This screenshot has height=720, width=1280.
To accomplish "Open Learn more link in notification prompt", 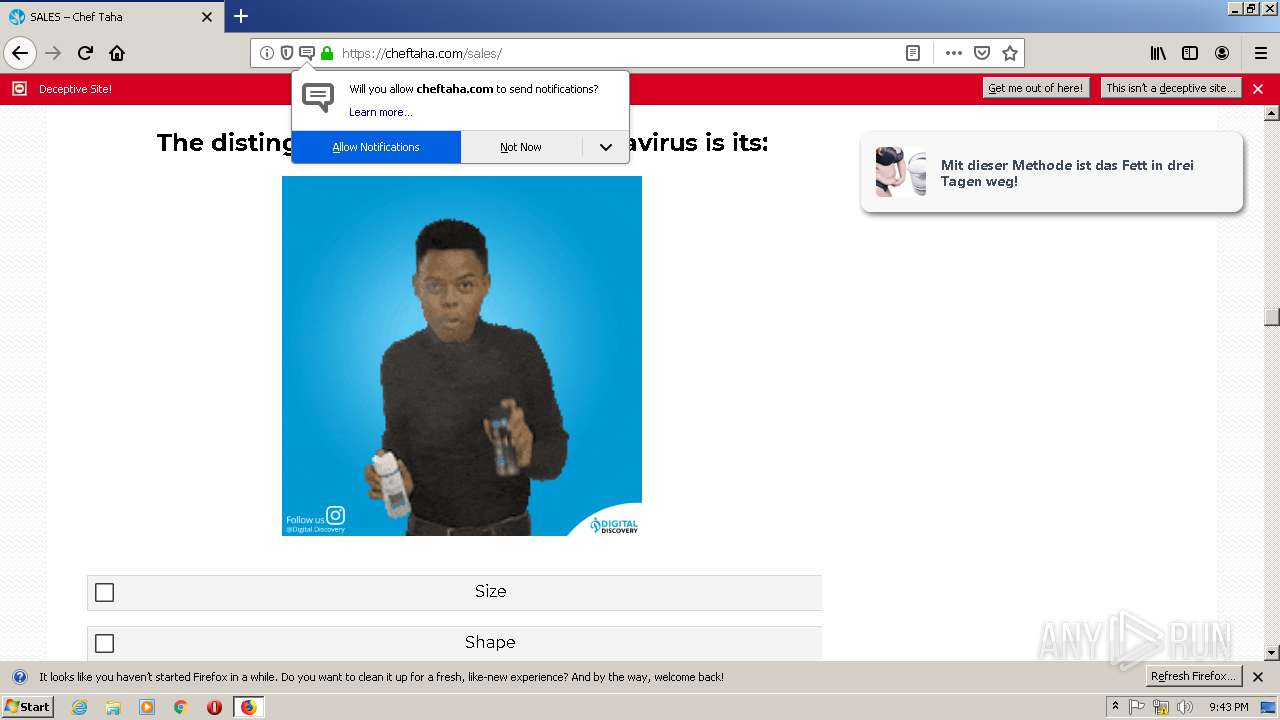I will coord(380,112).
